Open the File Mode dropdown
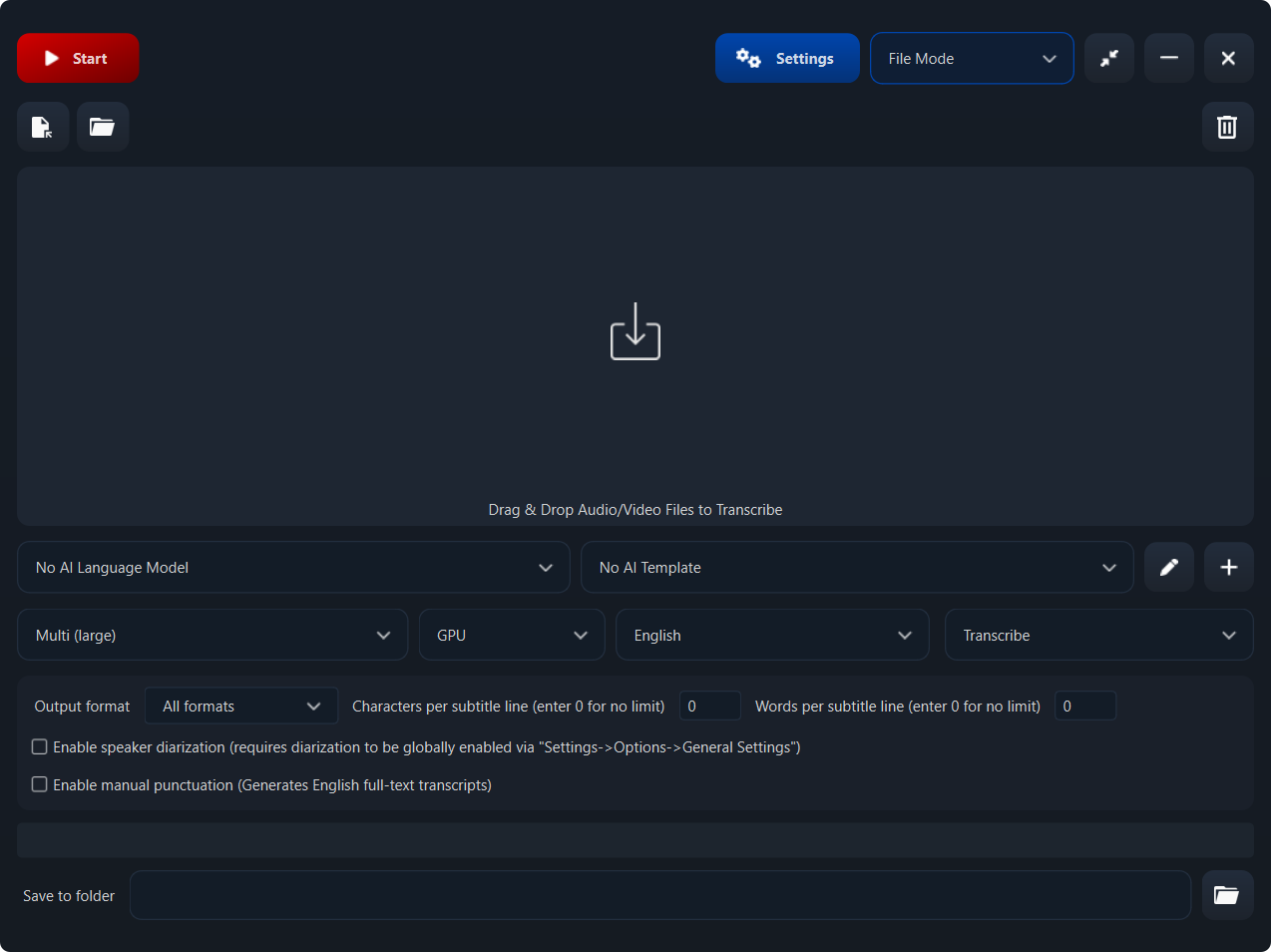 (x=972, y=58)
